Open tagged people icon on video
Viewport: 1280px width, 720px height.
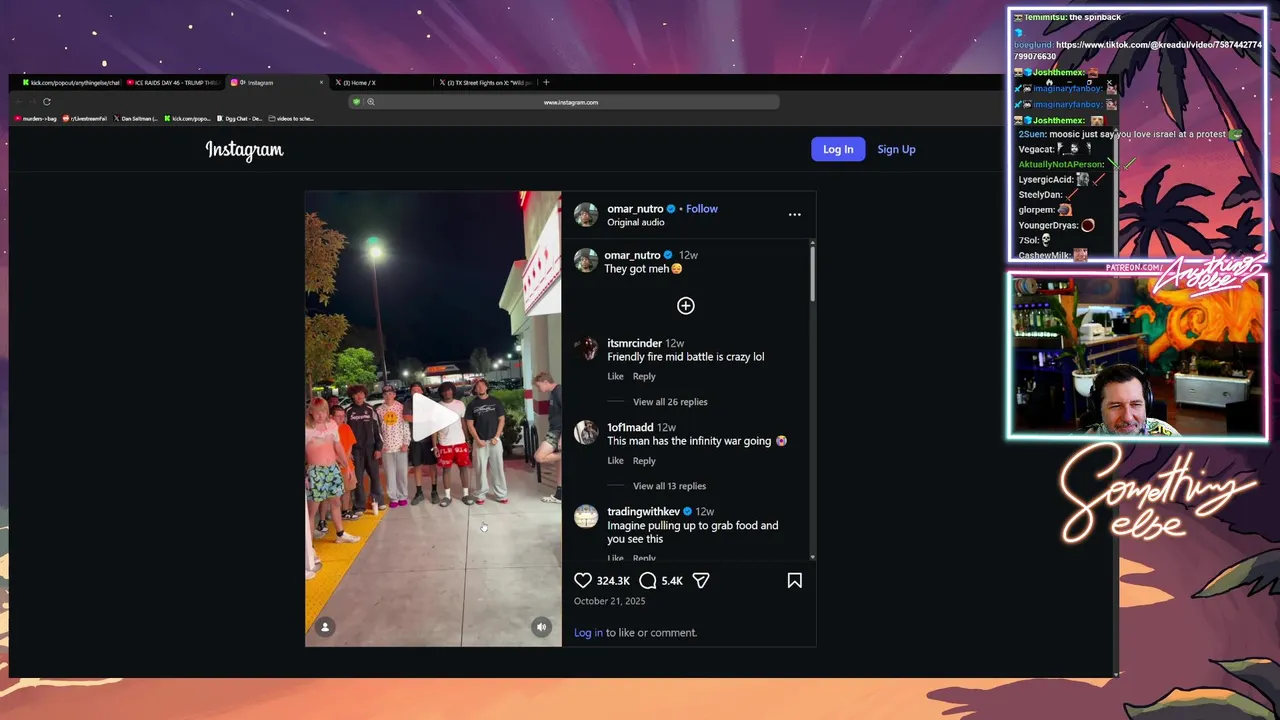tap(325, 627)
